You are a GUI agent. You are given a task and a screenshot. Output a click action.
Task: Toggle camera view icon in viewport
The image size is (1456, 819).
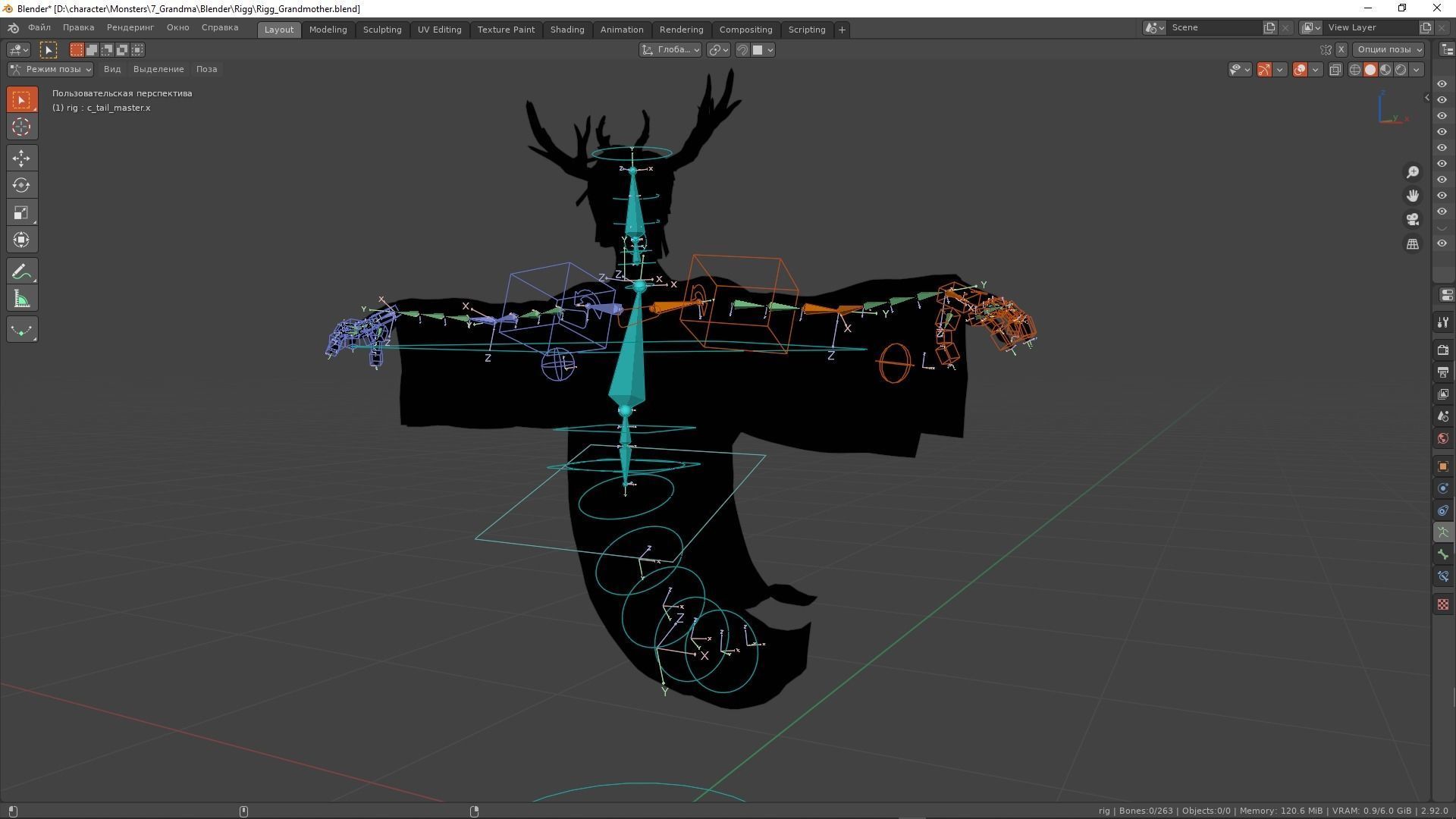[1412, 220]
